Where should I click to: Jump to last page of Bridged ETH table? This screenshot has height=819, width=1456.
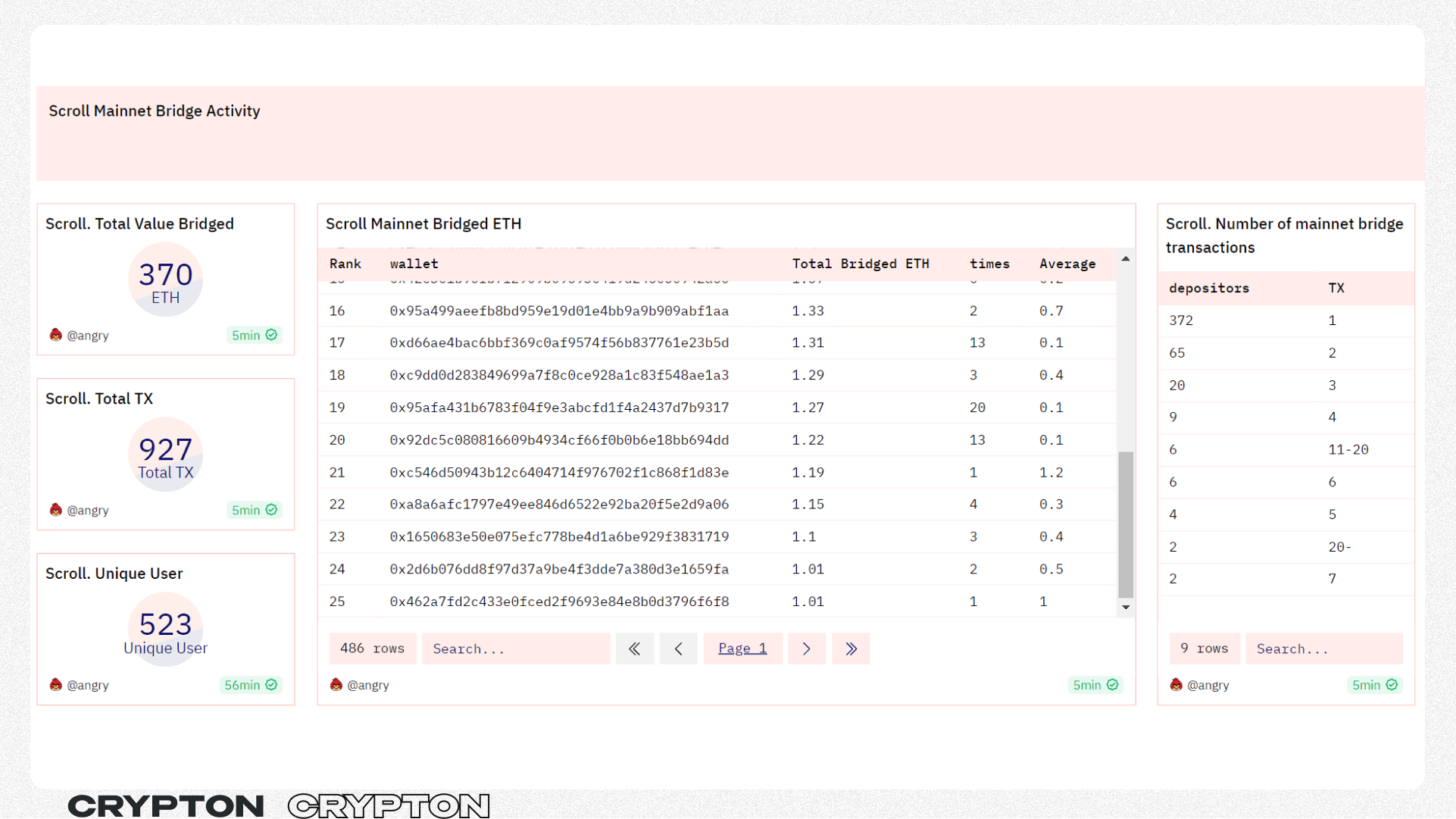[x=851, y=649]
